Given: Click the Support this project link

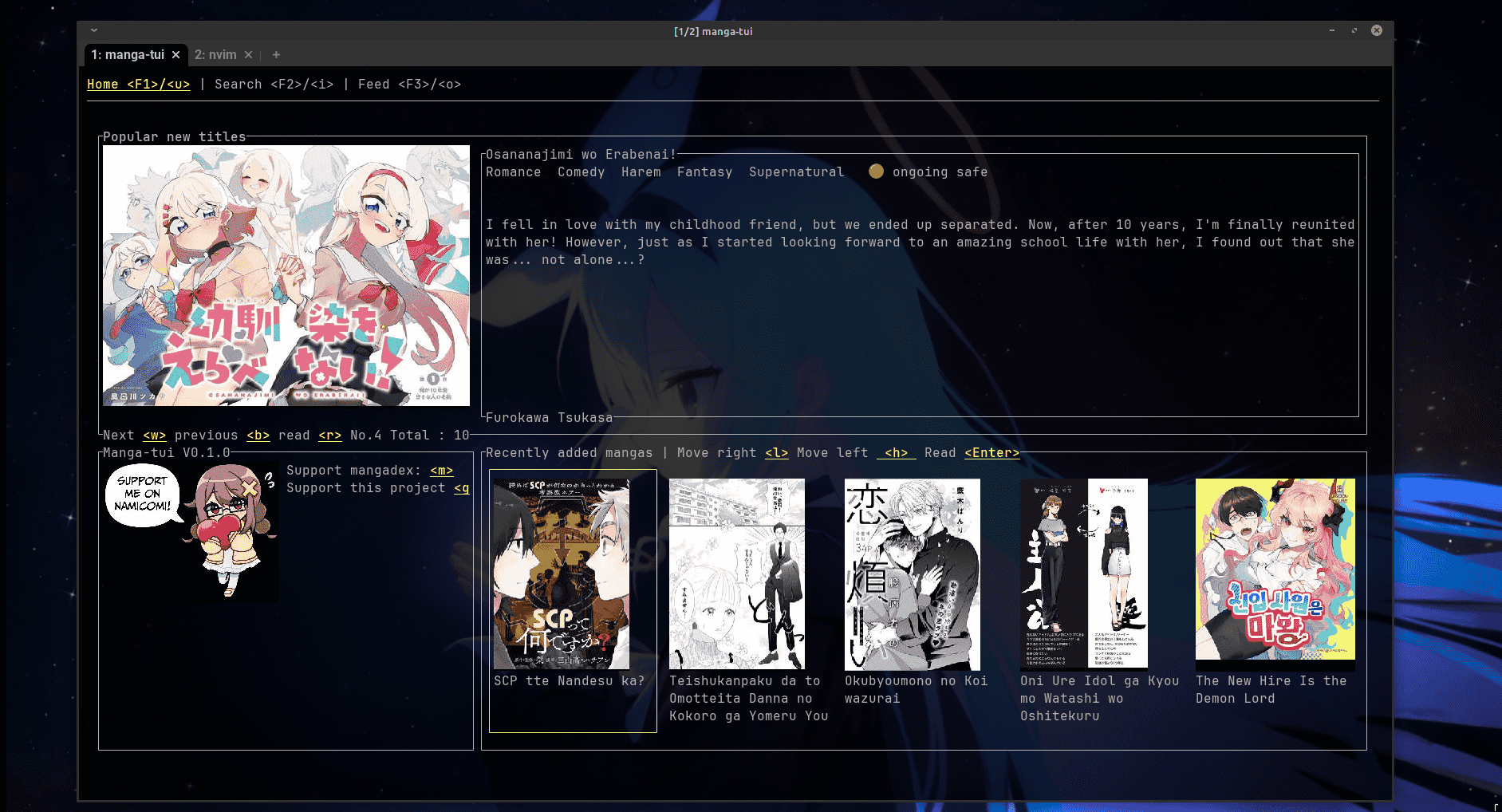Looking at the screenshot, I should (x=378, y=488).
